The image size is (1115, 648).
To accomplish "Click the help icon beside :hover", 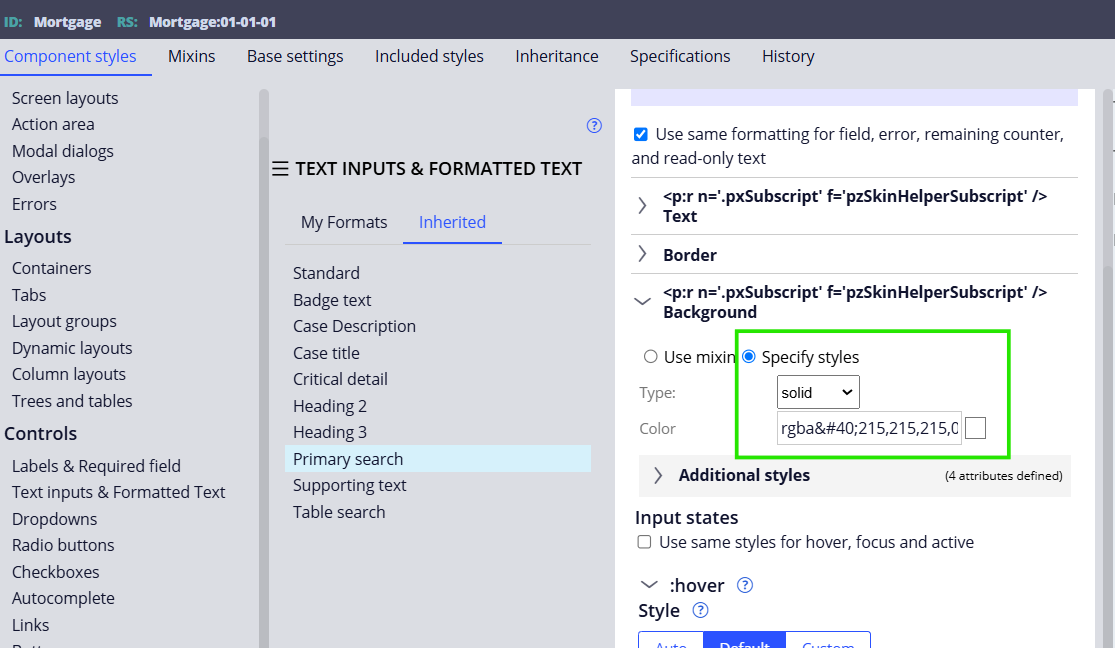I will [x=744, y=585].
